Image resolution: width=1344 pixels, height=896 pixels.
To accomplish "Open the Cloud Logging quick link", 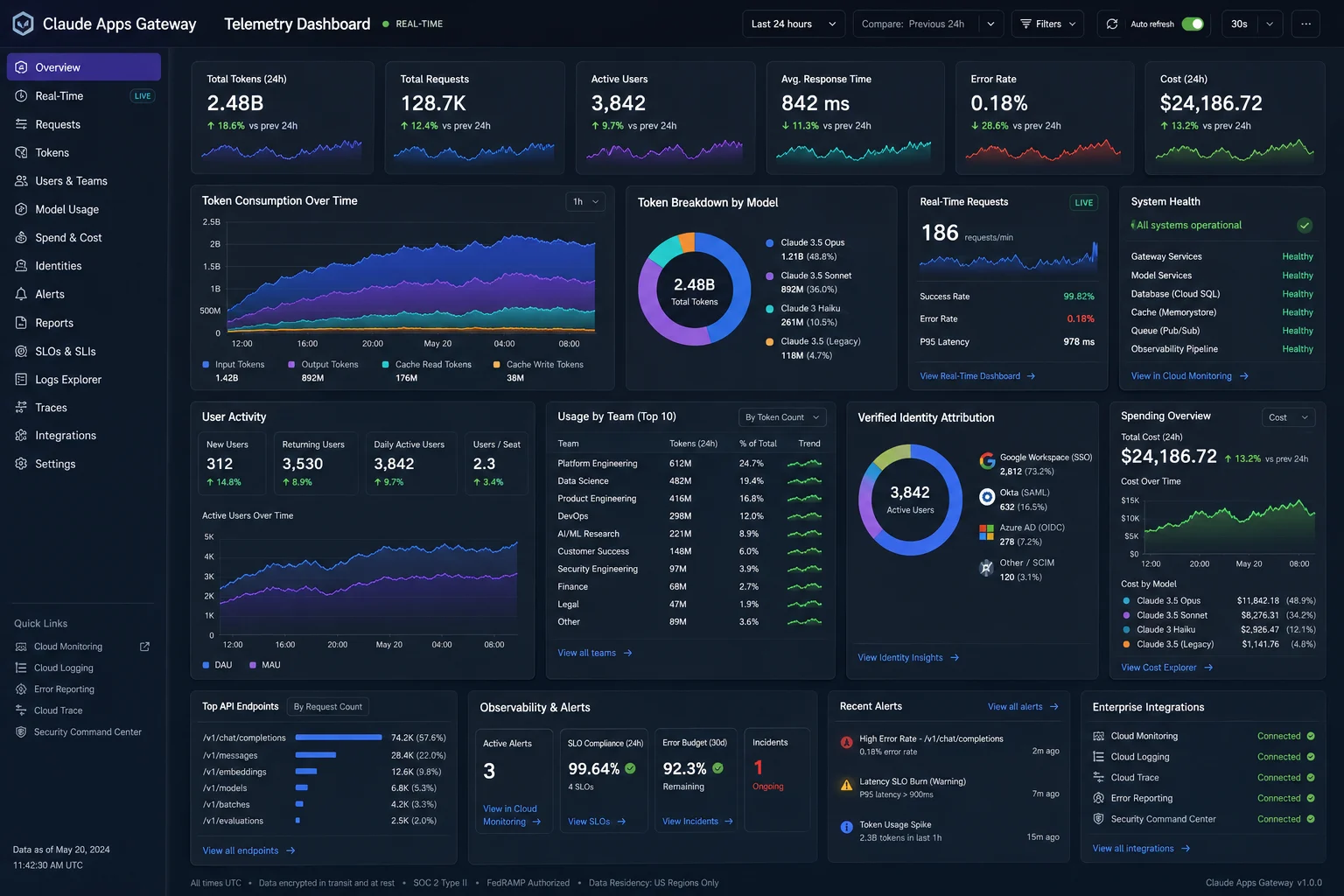I will pos(63,668).
